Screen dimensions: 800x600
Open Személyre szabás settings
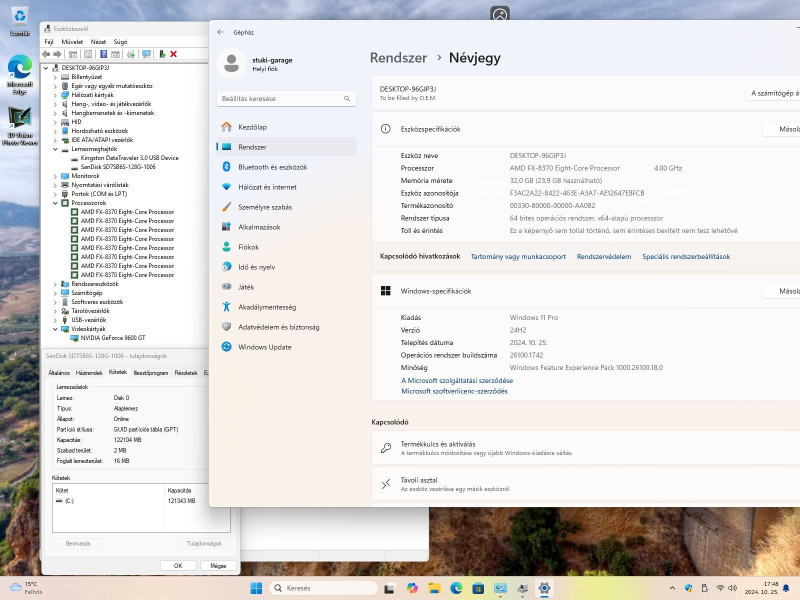point(286,207)
